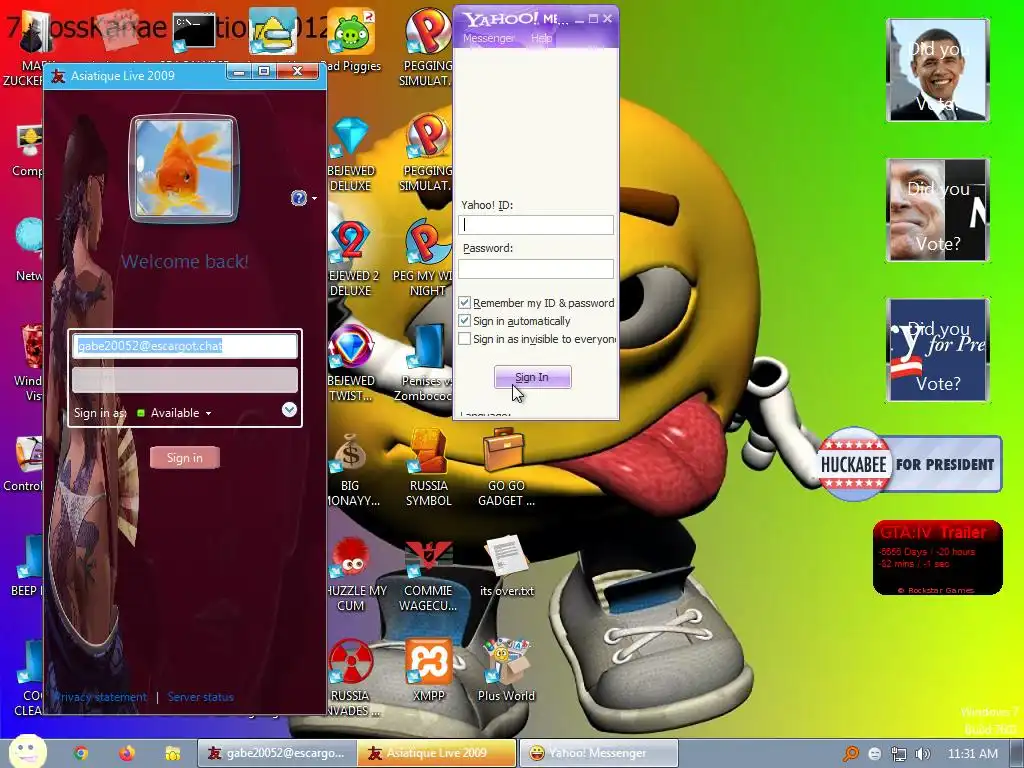Launch Chrome from the taskbar
The image size is (1024, 768).
click(x=80, y=753)
